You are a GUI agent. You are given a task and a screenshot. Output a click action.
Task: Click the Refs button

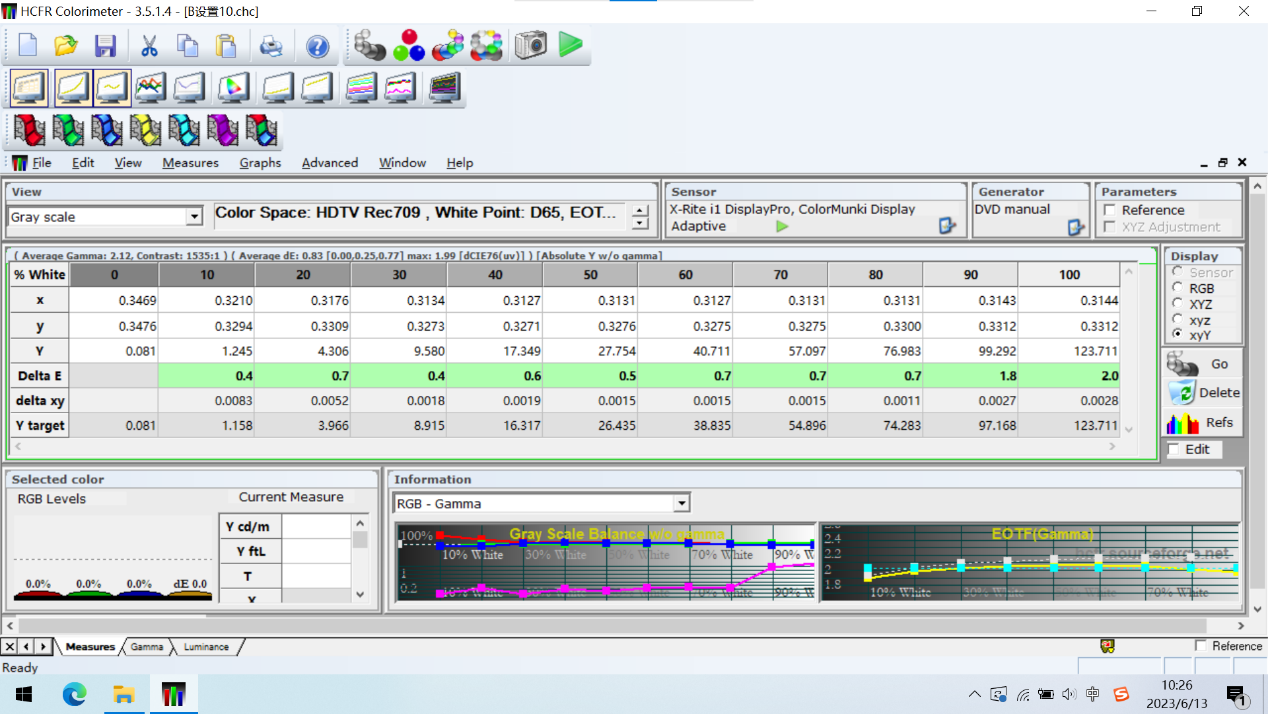1203,422
